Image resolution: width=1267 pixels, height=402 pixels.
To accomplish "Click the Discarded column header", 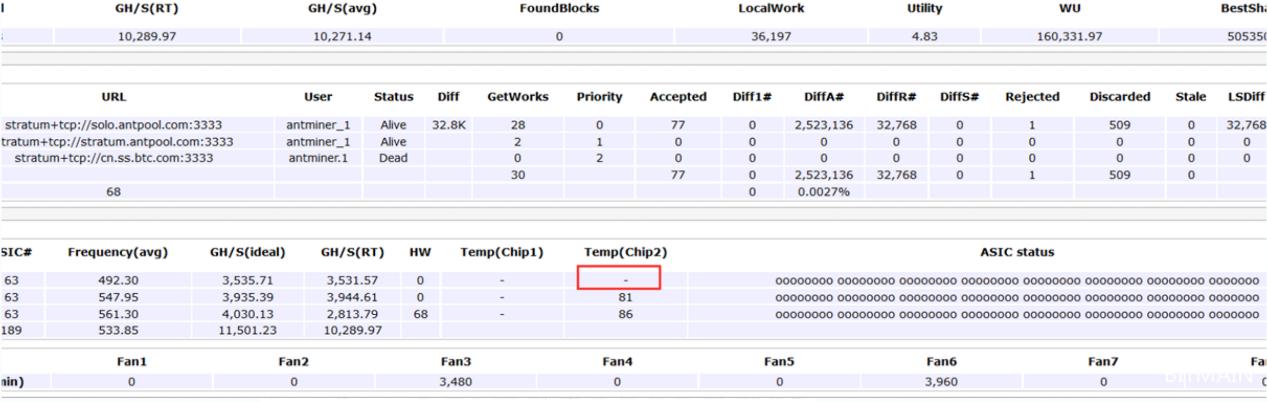I will point(1119,97).
